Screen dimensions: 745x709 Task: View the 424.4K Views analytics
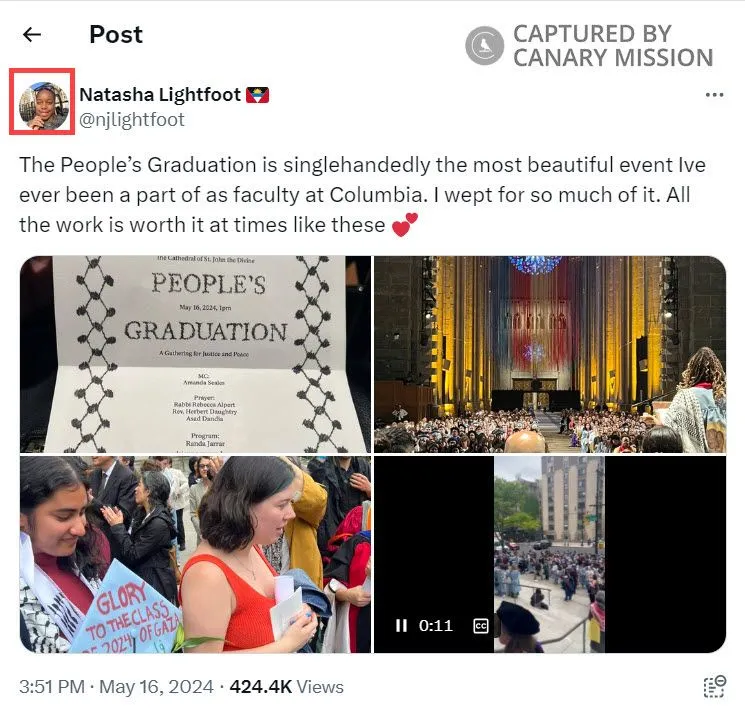[x=287, y=687]
